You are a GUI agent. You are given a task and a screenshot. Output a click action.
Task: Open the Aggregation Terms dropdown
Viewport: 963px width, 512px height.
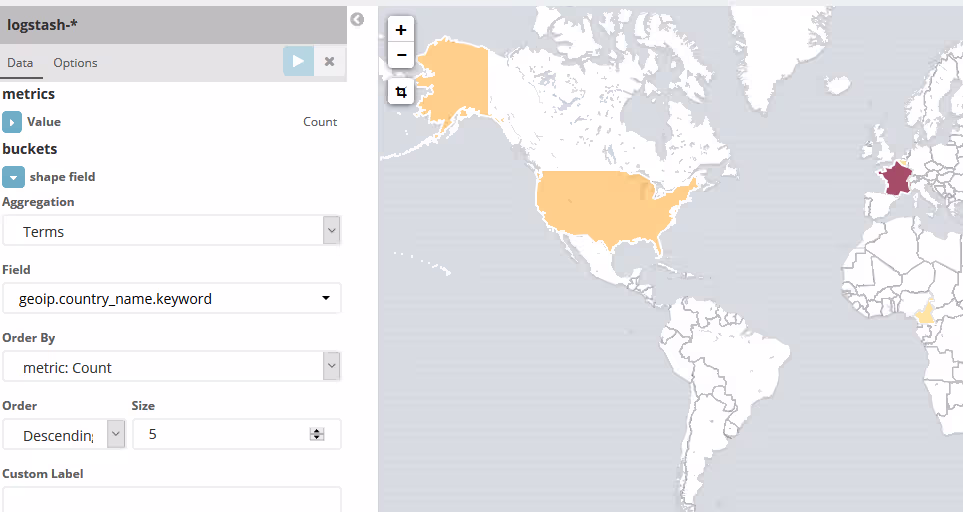pos(171,231)
